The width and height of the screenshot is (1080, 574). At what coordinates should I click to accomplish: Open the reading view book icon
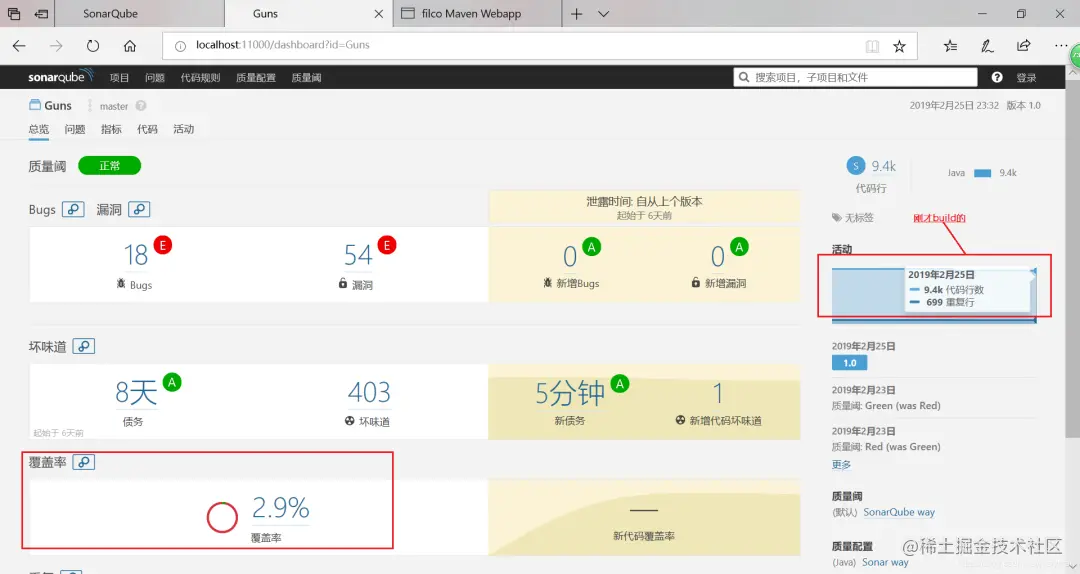872,46
